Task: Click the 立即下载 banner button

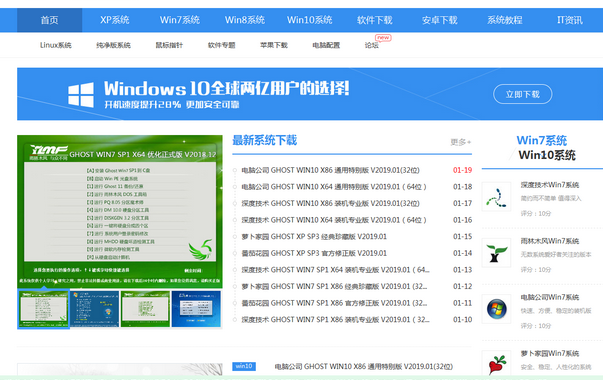Action: 523,94
